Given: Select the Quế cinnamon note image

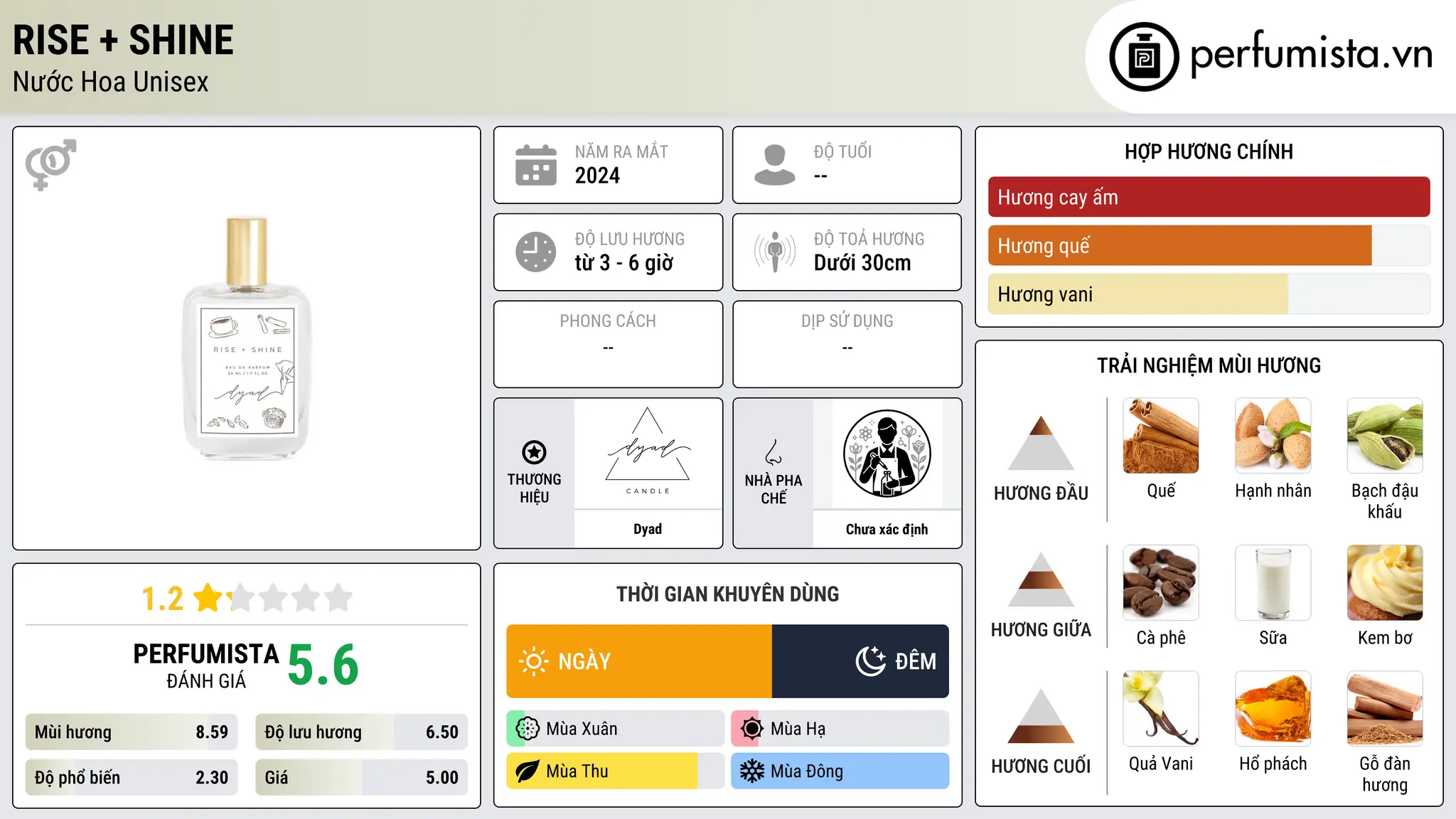Looking at the screenshot, I should pyautogui.click(x=1161, y=436).
